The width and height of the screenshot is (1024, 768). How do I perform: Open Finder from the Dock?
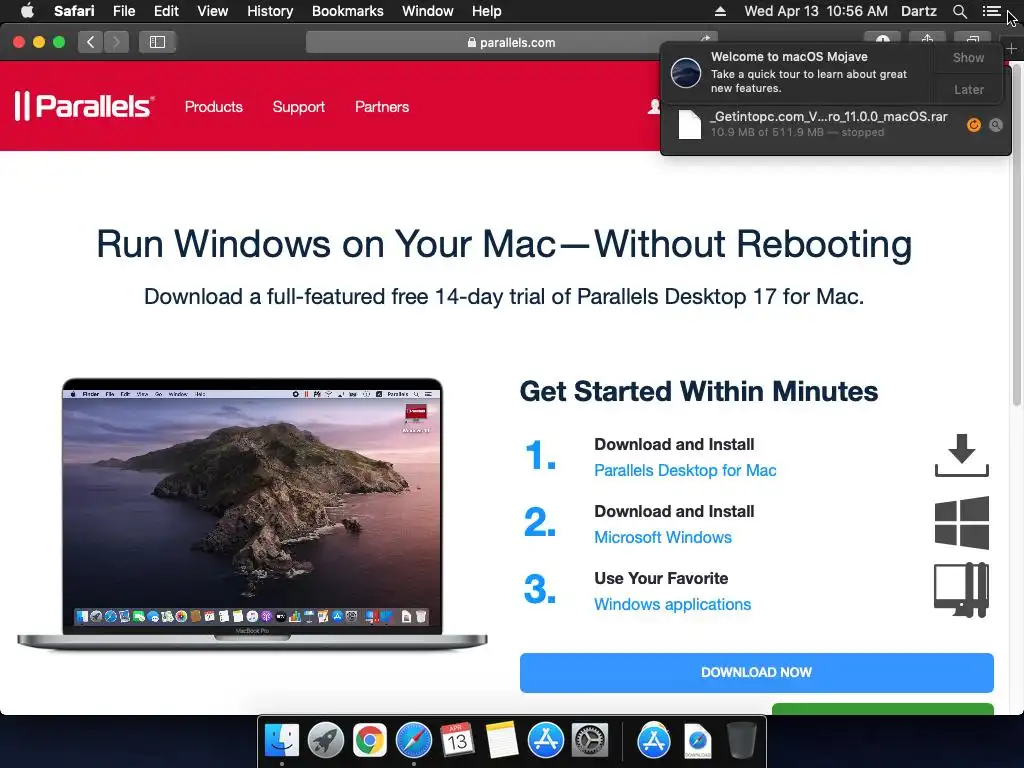pyautogui.click(x=281, y=741)
